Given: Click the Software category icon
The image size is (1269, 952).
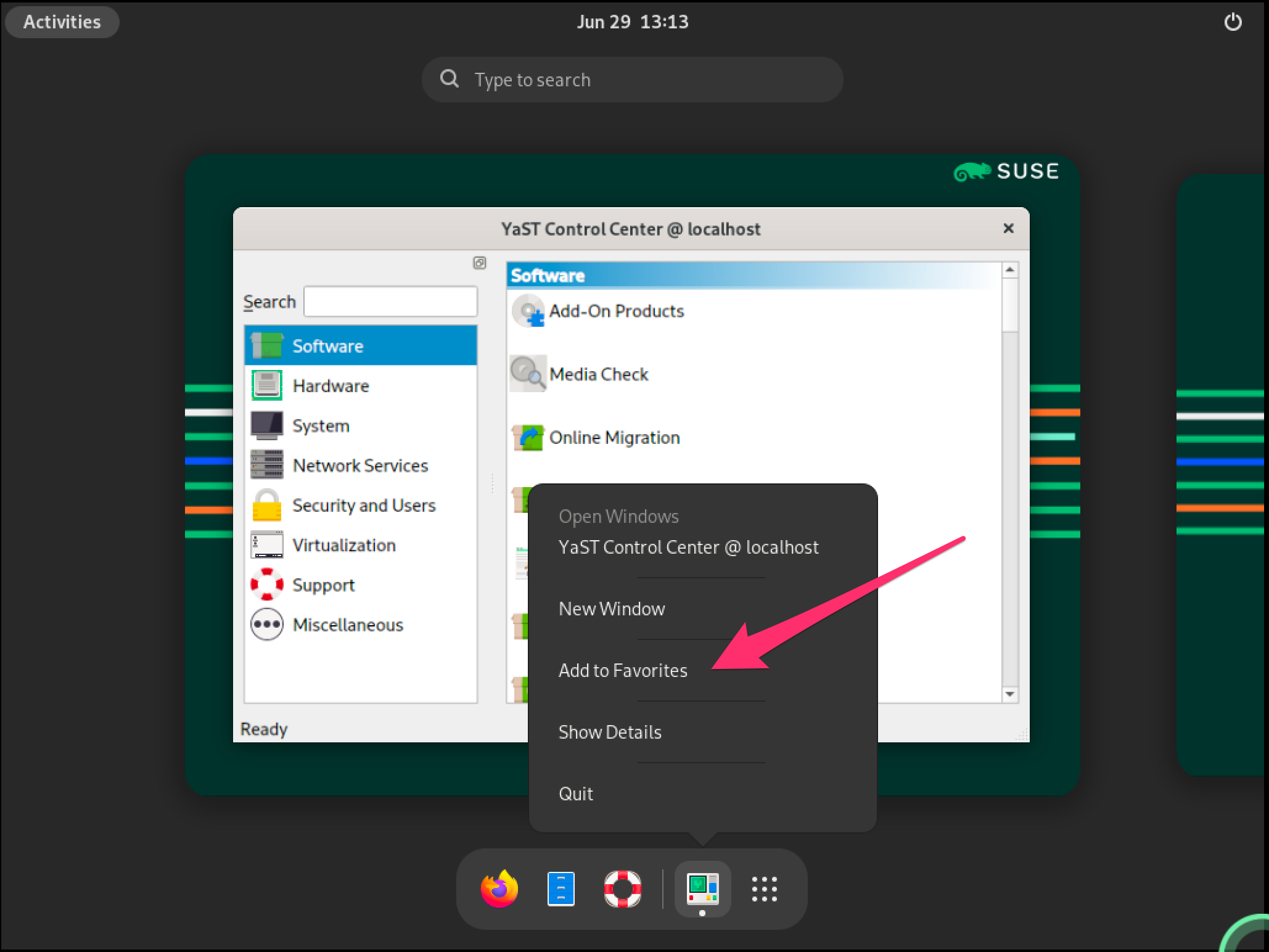Looking at the screenshot, I should click(x=267, y=346).
